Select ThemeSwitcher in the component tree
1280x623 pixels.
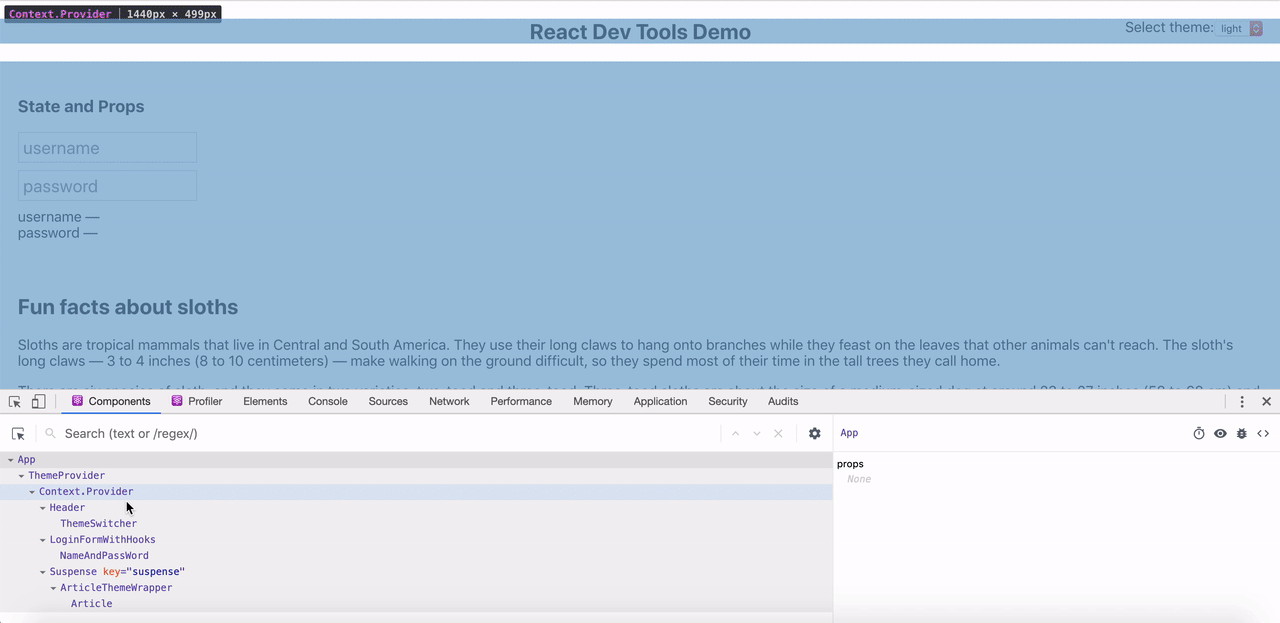point(98,524)
